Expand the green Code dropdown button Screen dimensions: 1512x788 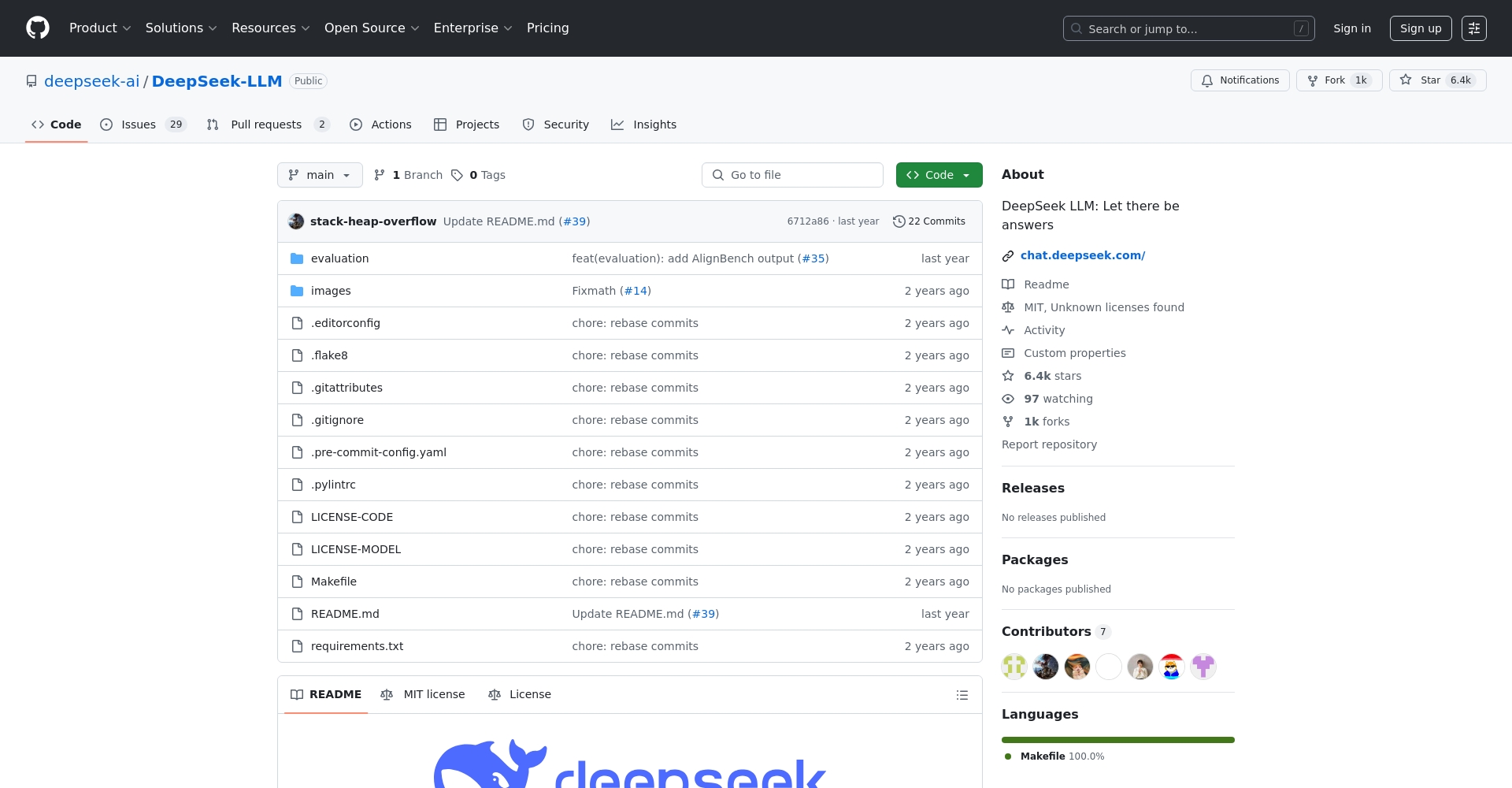(x=939, y=175)
